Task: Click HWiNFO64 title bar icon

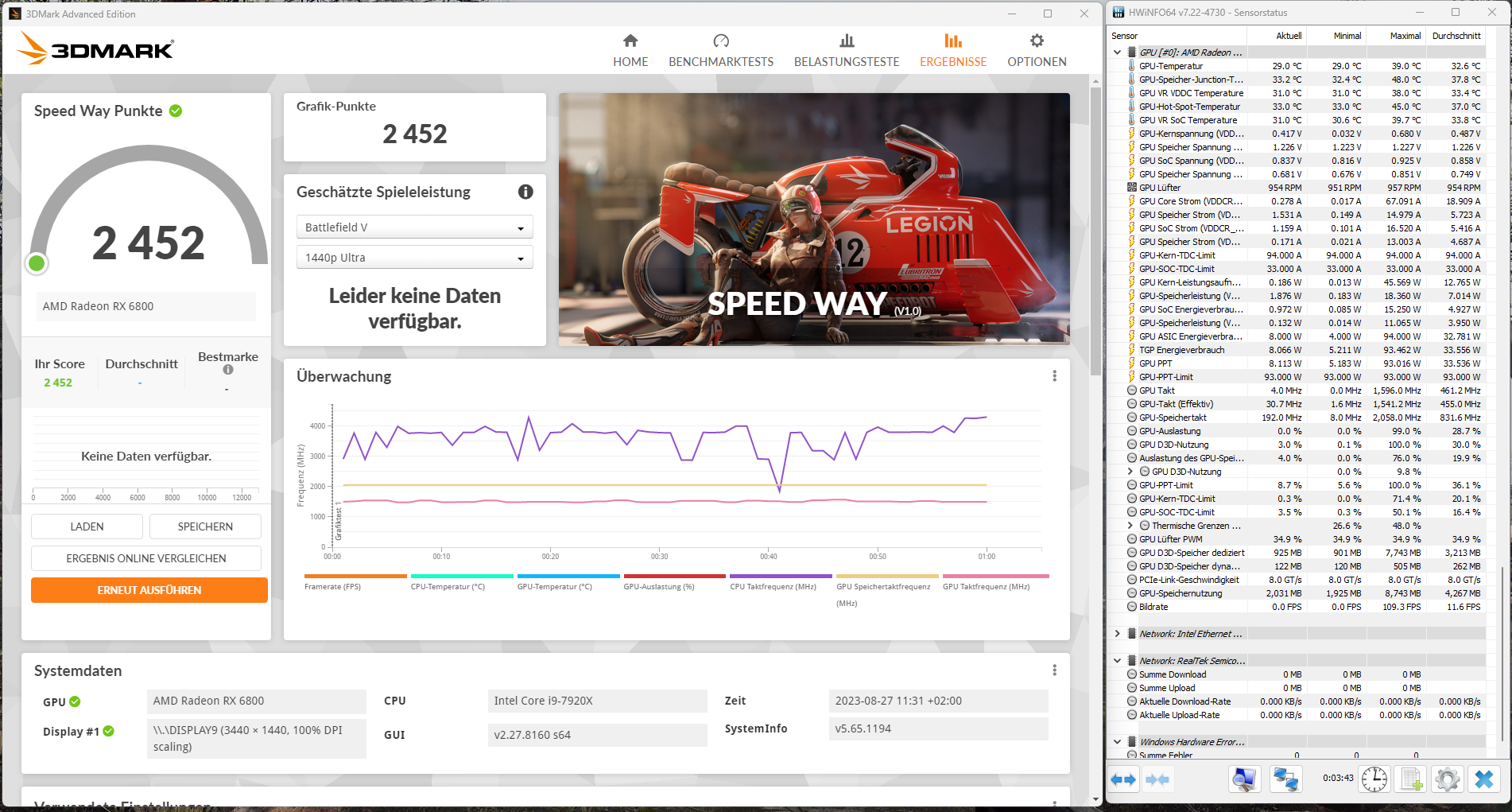Action: (x=1118, y=12)
